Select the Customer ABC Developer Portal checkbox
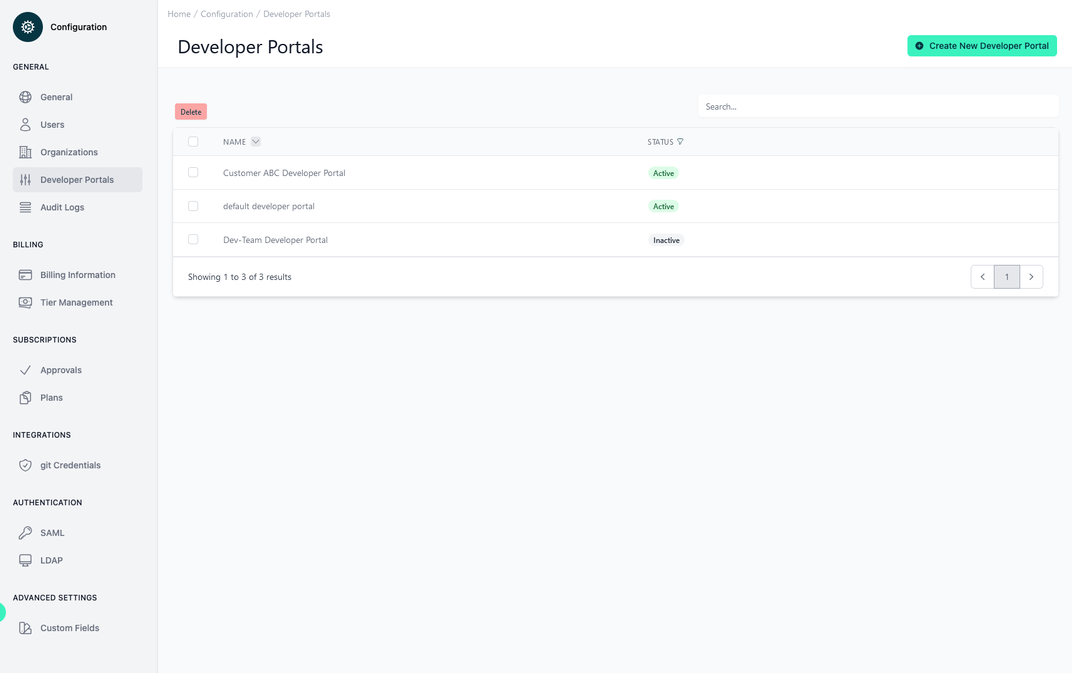The width and height of the screenshot is (1072, 673). point(193,172)
